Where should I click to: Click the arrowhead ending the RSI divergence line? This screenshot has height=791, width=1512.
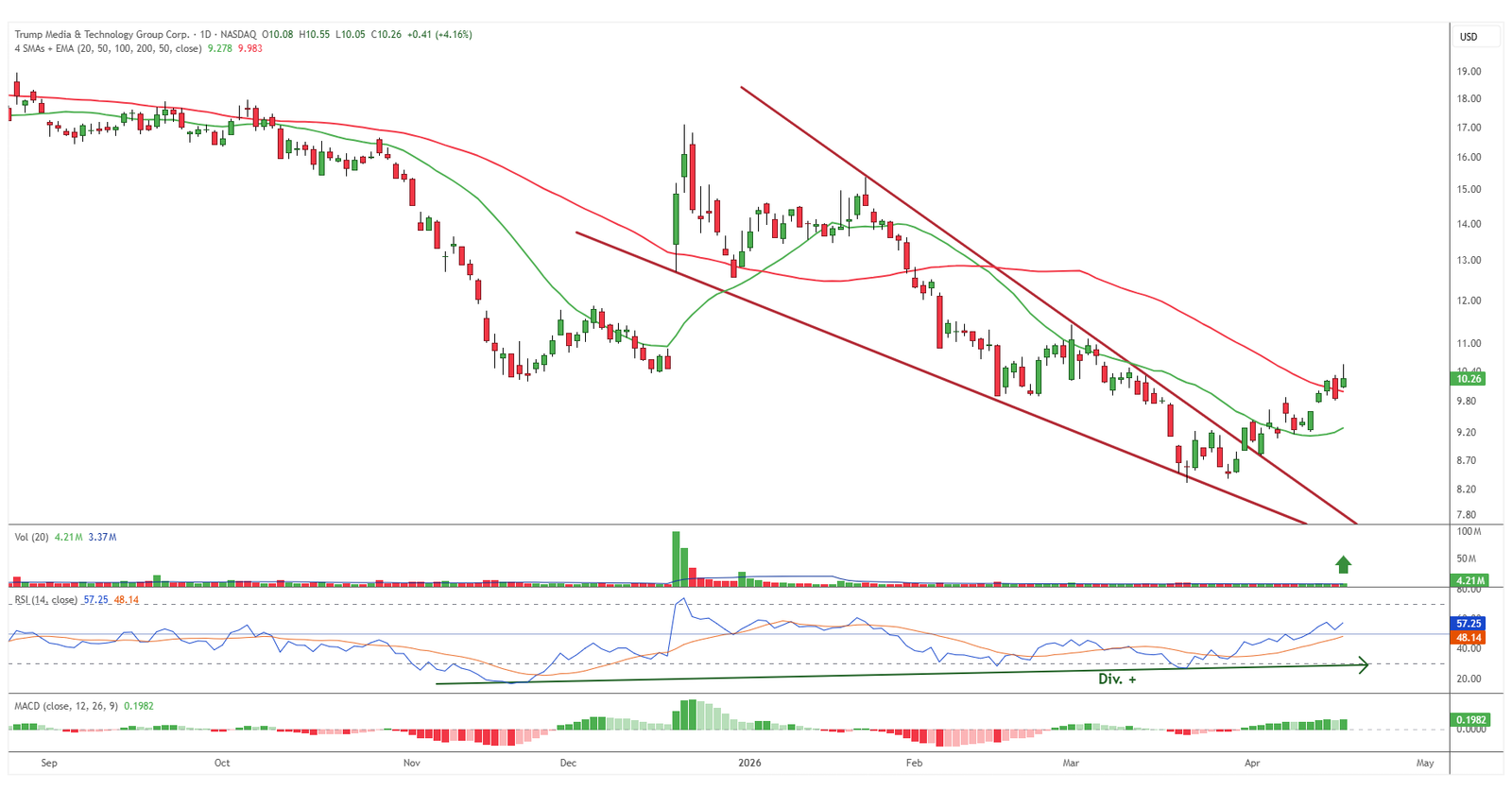[1364, 665]
